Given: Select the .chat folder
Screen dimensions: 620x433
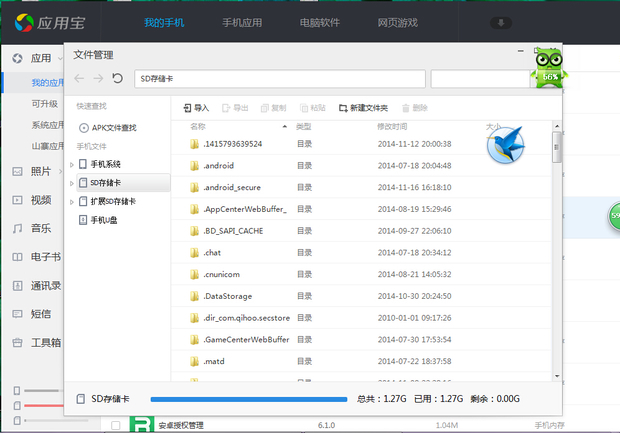Looking at the screenshot, I should [361, 253].
